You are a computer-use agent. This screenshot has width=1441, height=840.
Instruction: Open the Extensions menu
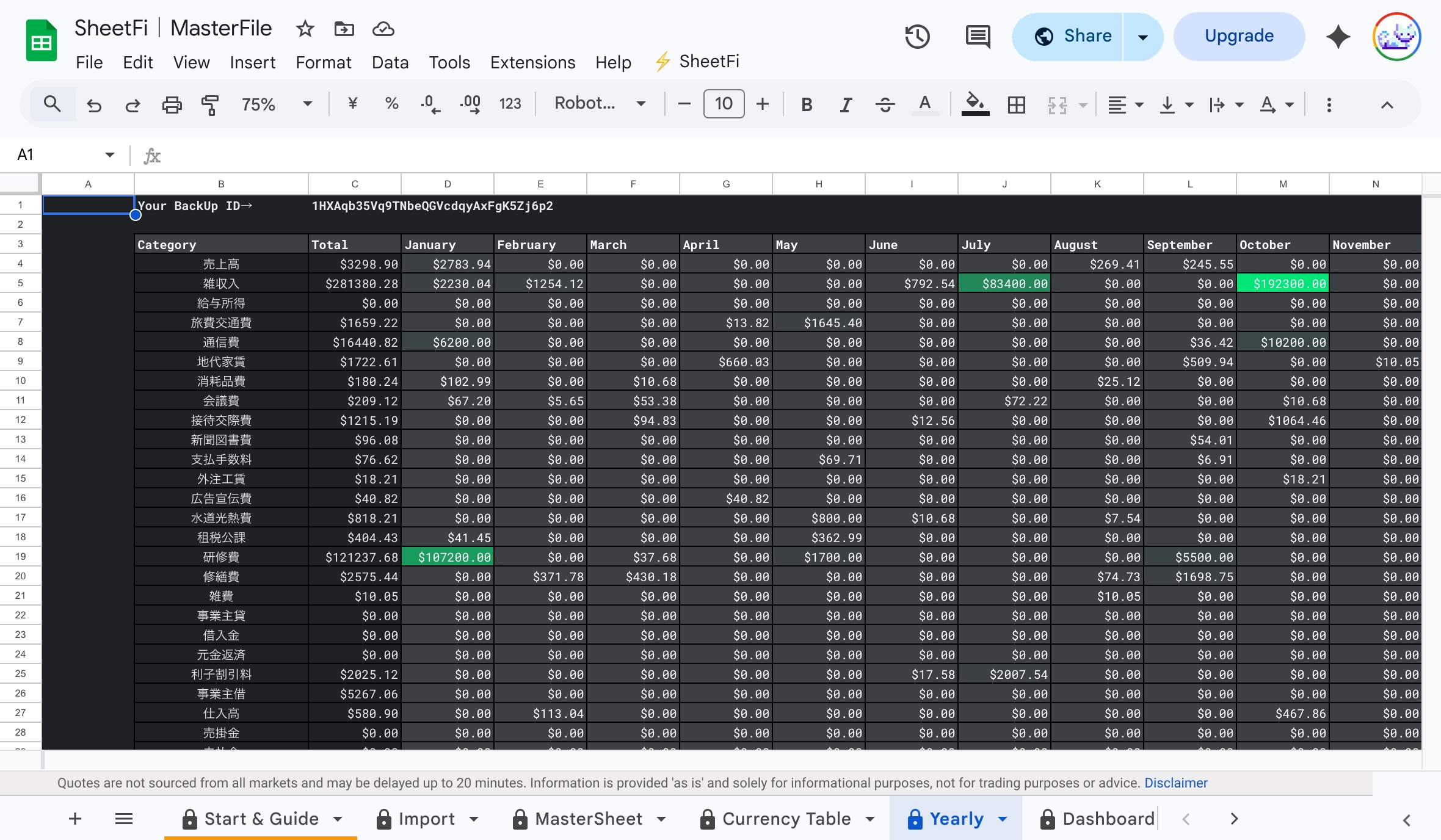tap(532, 62)
